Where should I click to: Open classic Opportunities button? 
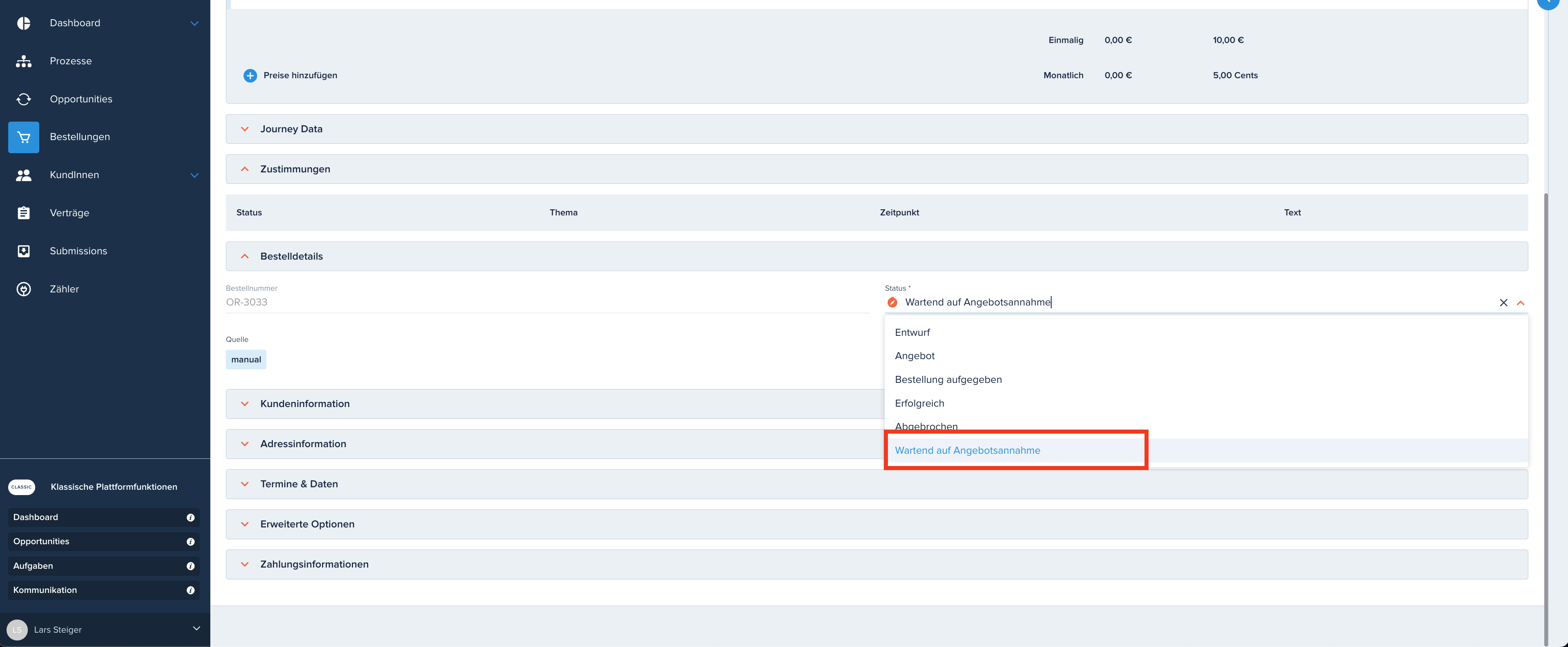tap(104, 542)
